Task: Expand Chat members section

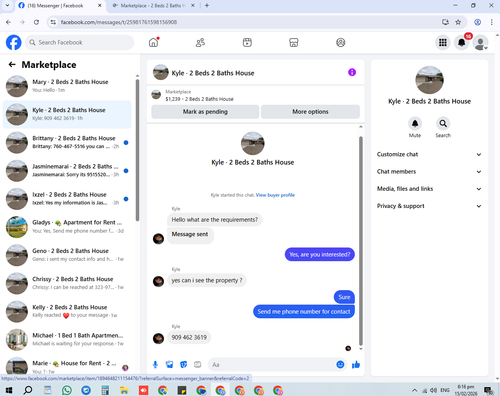Action: [429, 172]
